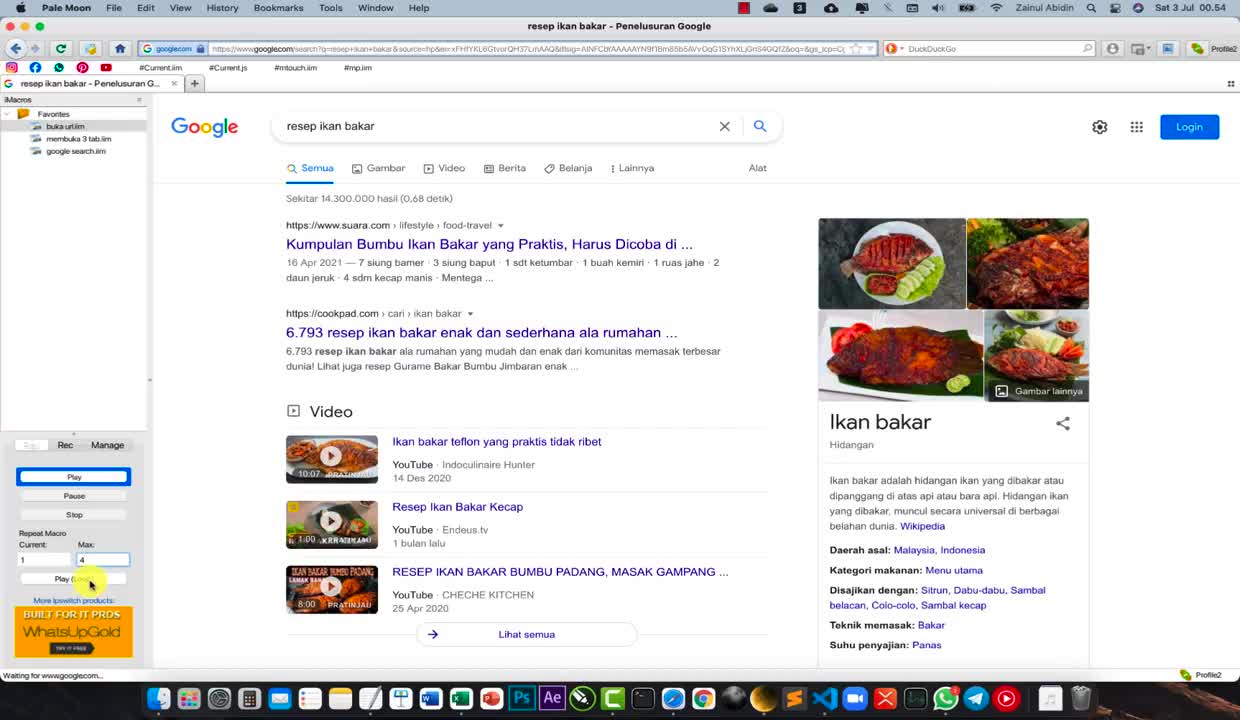
Task: Open Finder from the dock
Action: tap(158, 698)
